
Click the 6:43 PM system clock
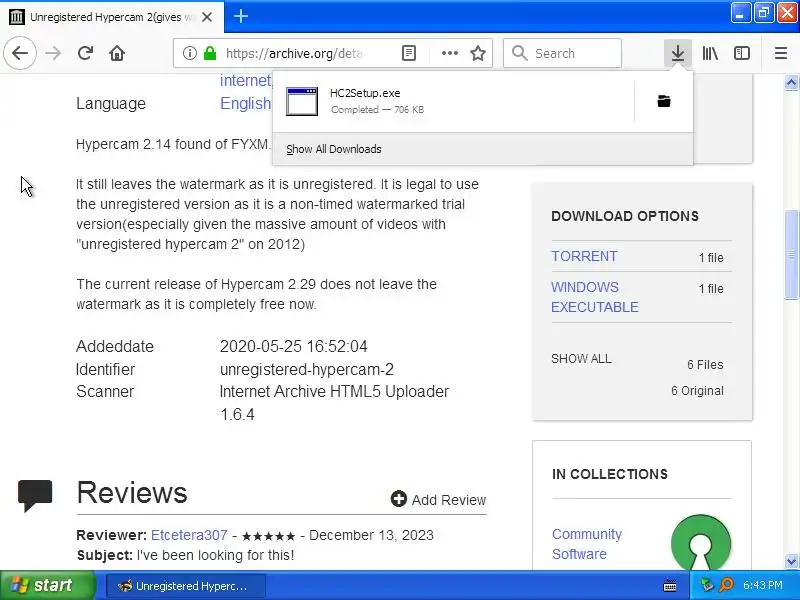762,585
